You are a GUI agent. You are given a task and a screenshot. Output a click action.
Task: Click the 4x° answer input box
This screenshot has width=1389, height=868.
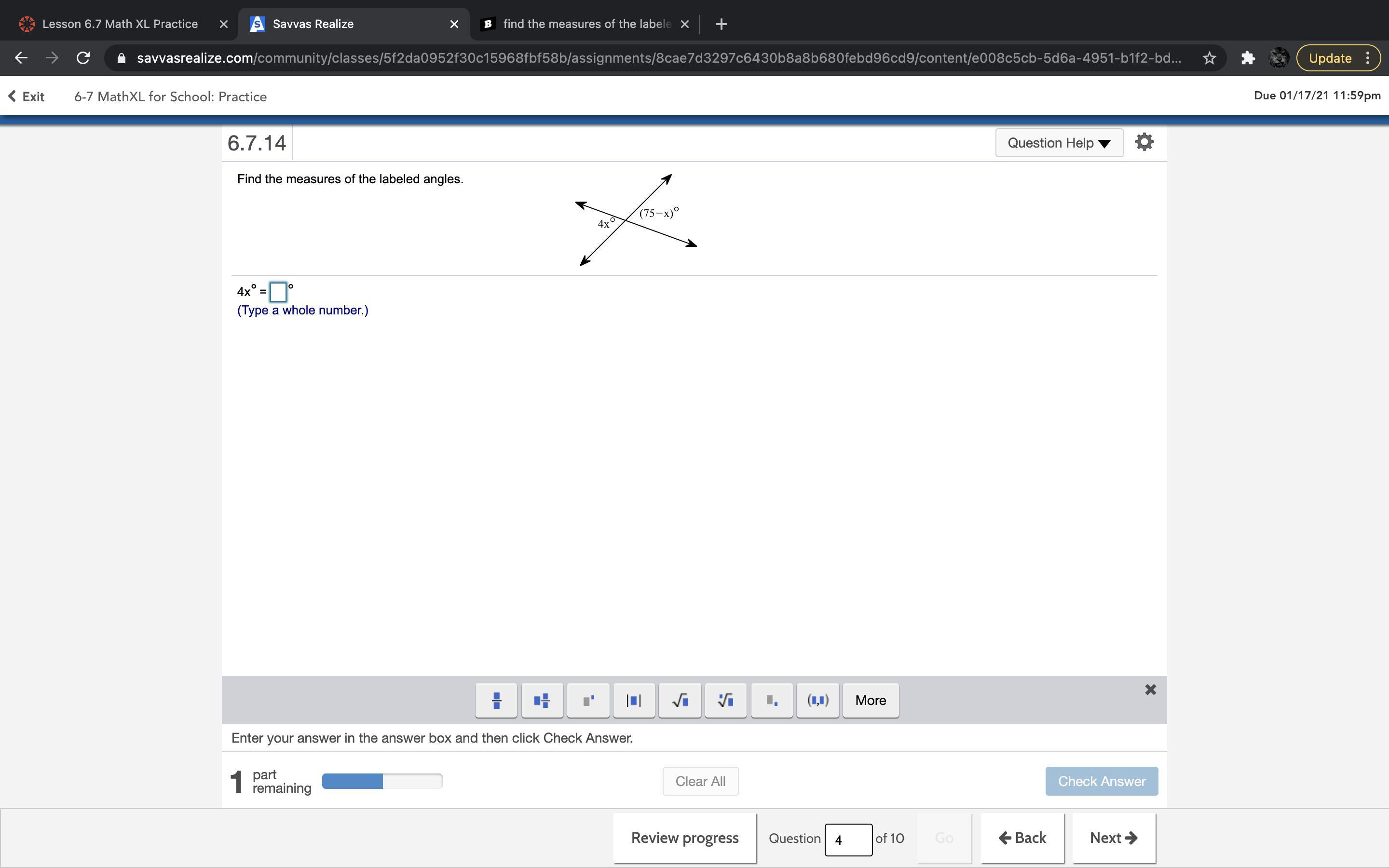pyautogui.click(x=278, y=292)
